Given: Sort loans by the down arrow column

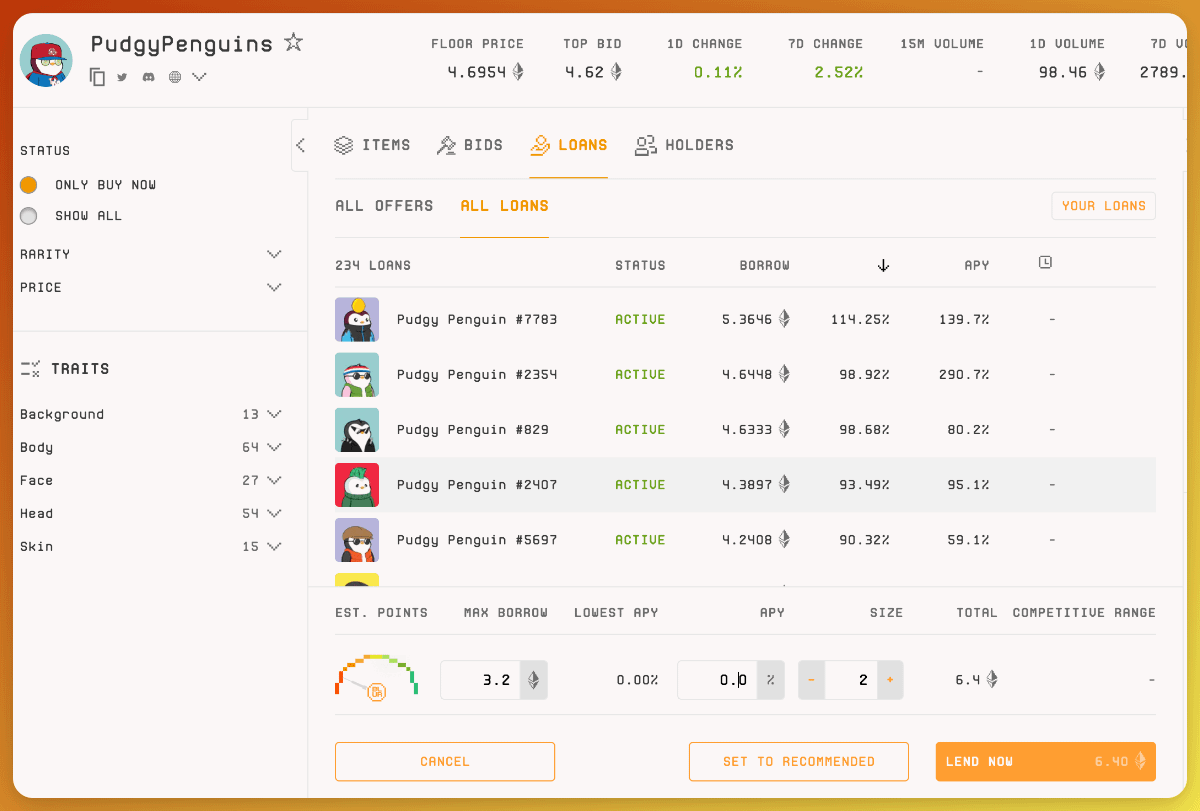Looking at the screenshot, I should (x=883, y=265).
